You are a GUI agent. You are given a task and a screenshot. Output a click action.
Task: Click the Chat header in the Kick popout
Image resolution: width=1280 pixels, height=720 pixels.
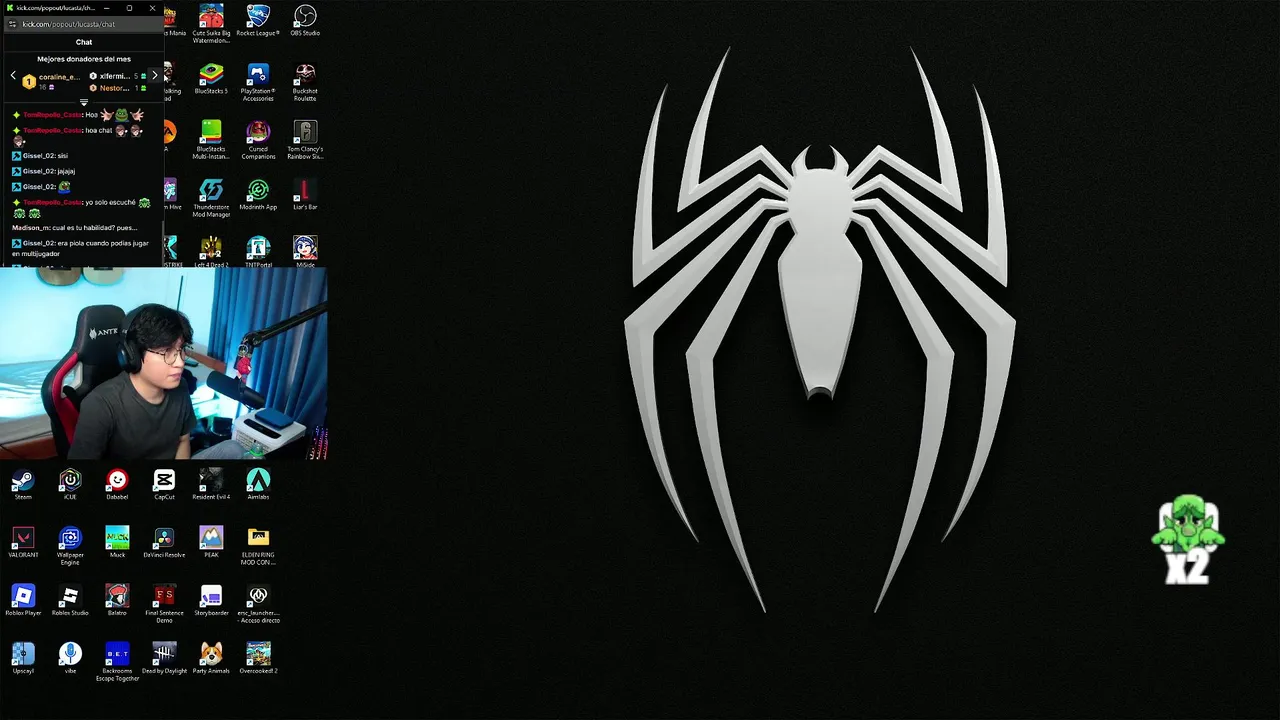84,42
